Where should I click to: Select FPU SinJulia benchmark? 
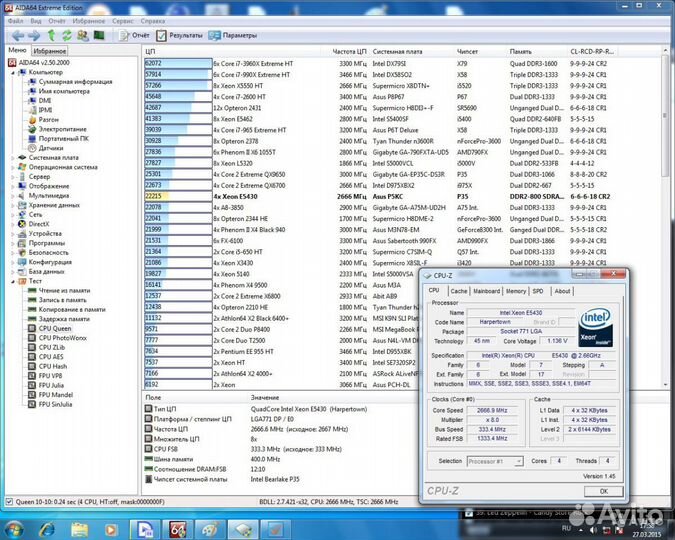(x=50, y=404)
